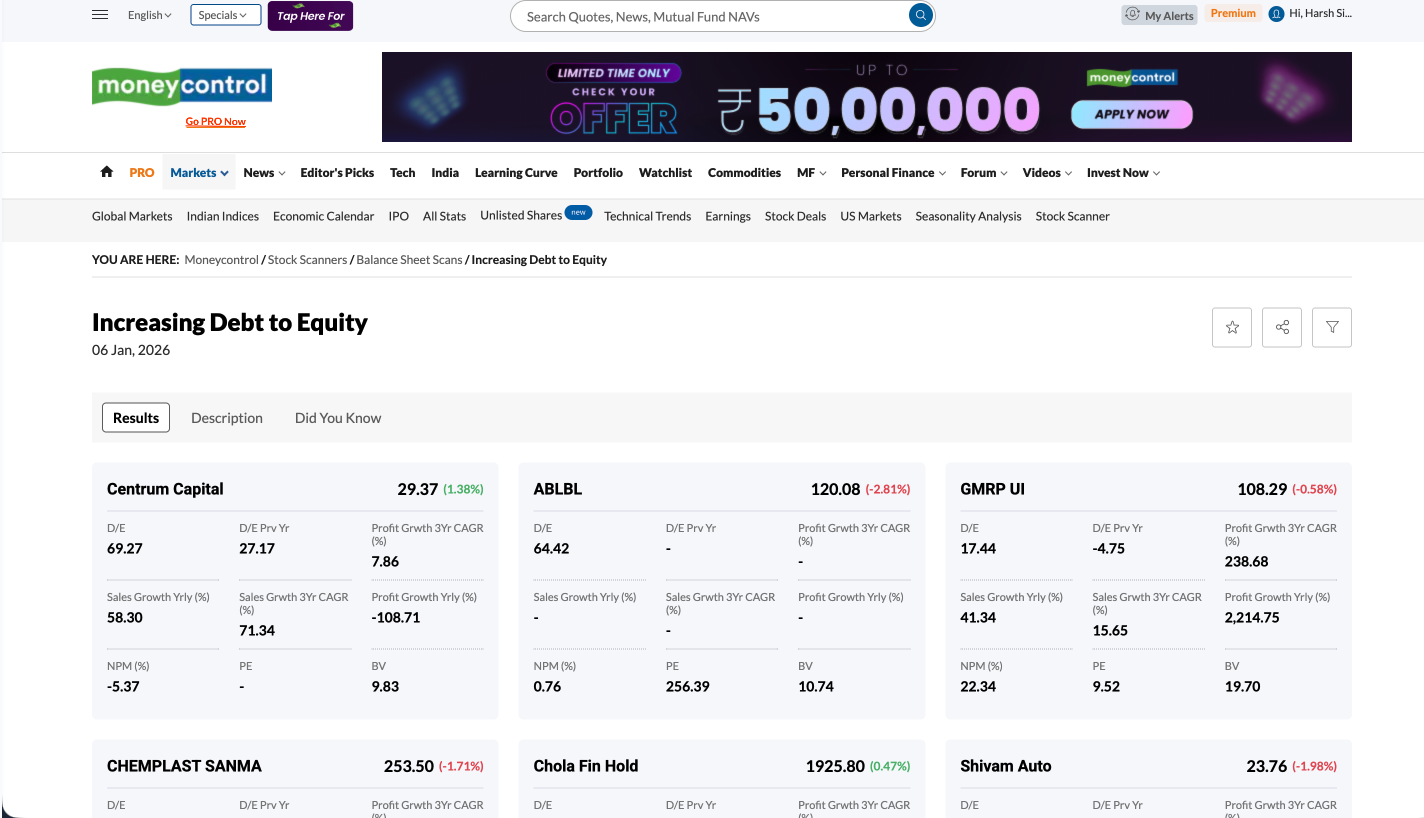This screenshot has height=818, width=1424.
Task: Select the Did You Know tab
Action: tap(338, 418)
